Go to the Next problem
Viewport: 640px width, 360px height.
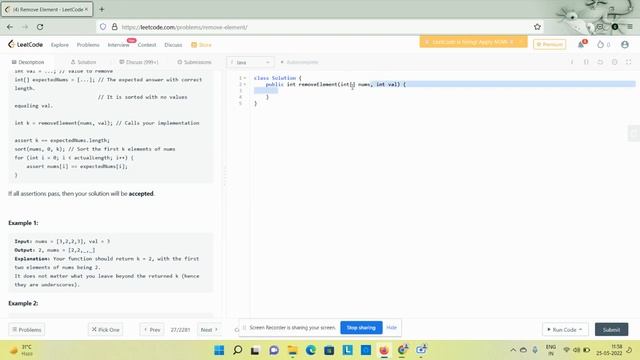tap(209, 329)
